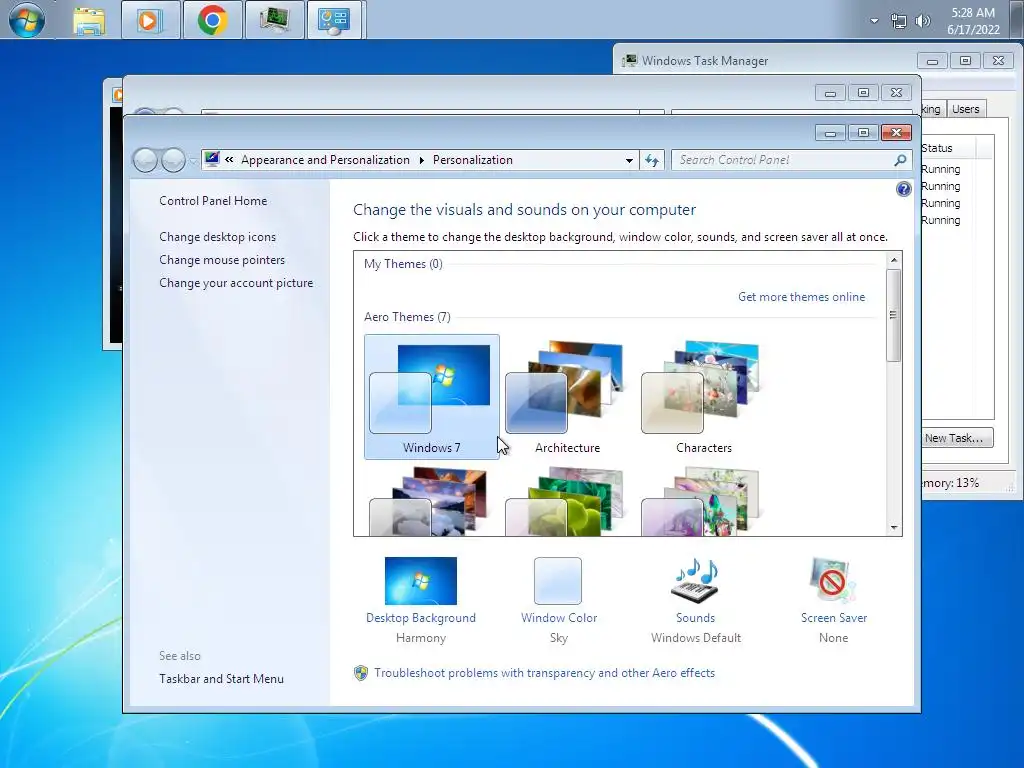1024x768 pixels.
Task: Open Taskbar and Start Menu link
Action: (221, 679)
